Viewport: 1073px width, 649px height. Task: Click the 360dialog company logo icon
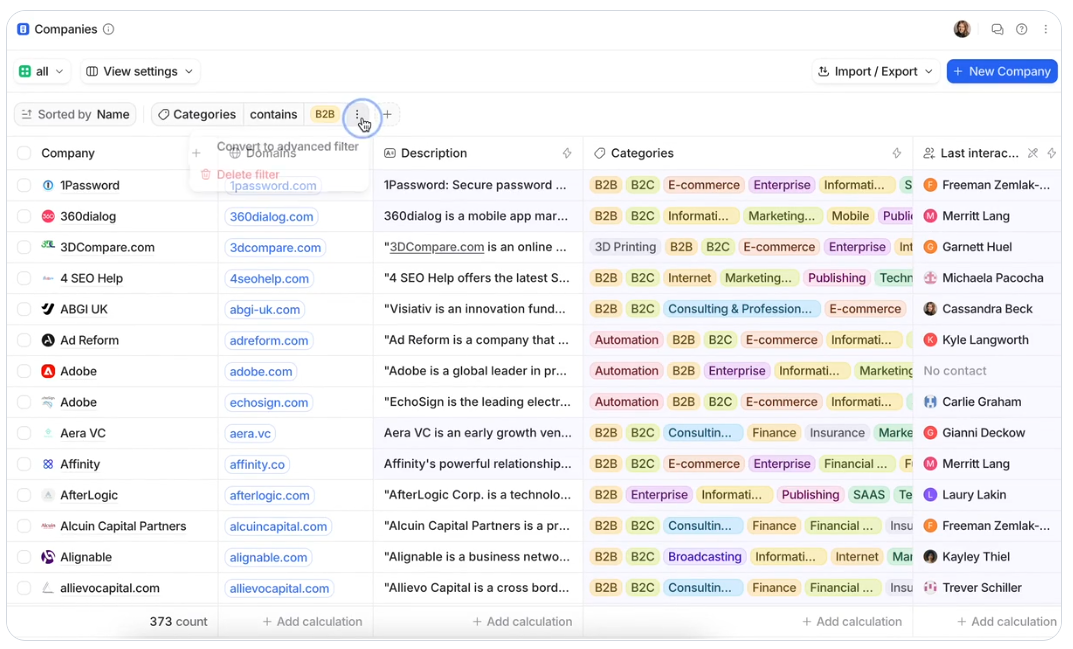pyautogui.click(x=48, y=216)
